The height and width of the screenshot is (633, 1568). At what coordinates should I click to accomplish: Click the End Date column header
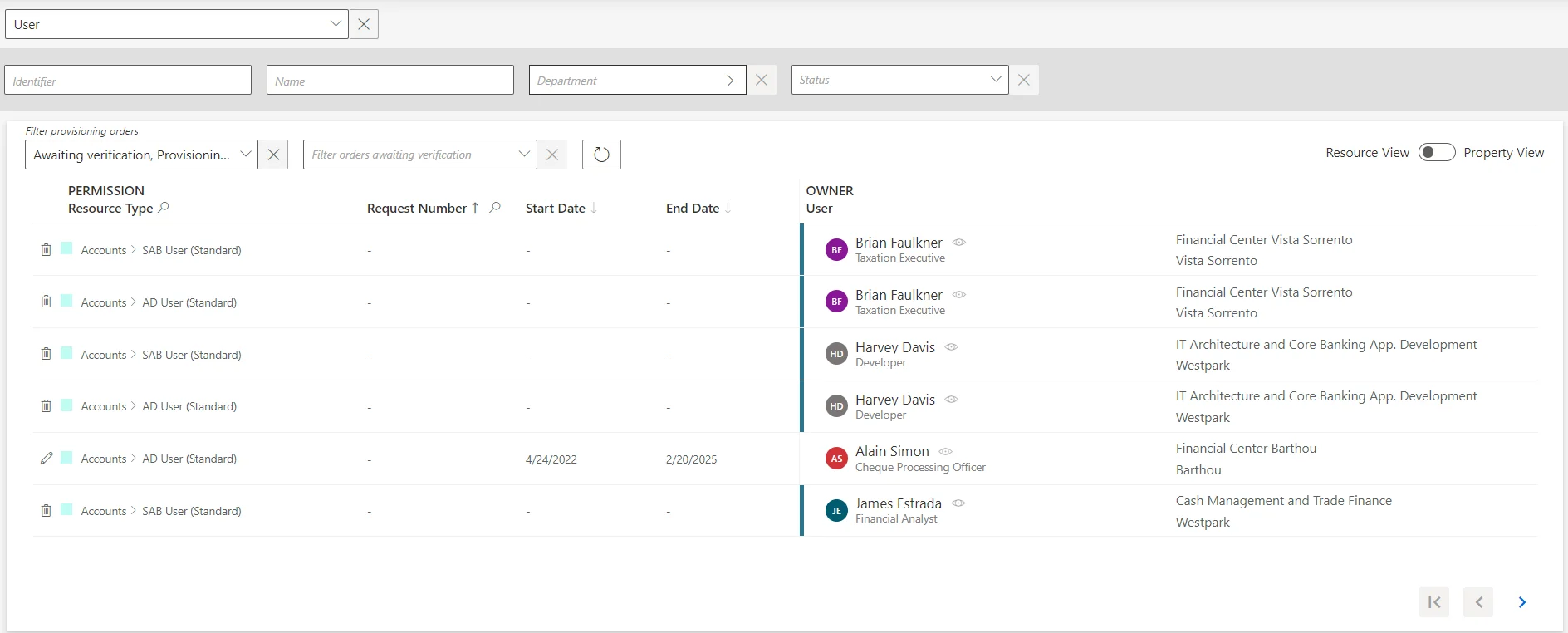tap(693, 209)
